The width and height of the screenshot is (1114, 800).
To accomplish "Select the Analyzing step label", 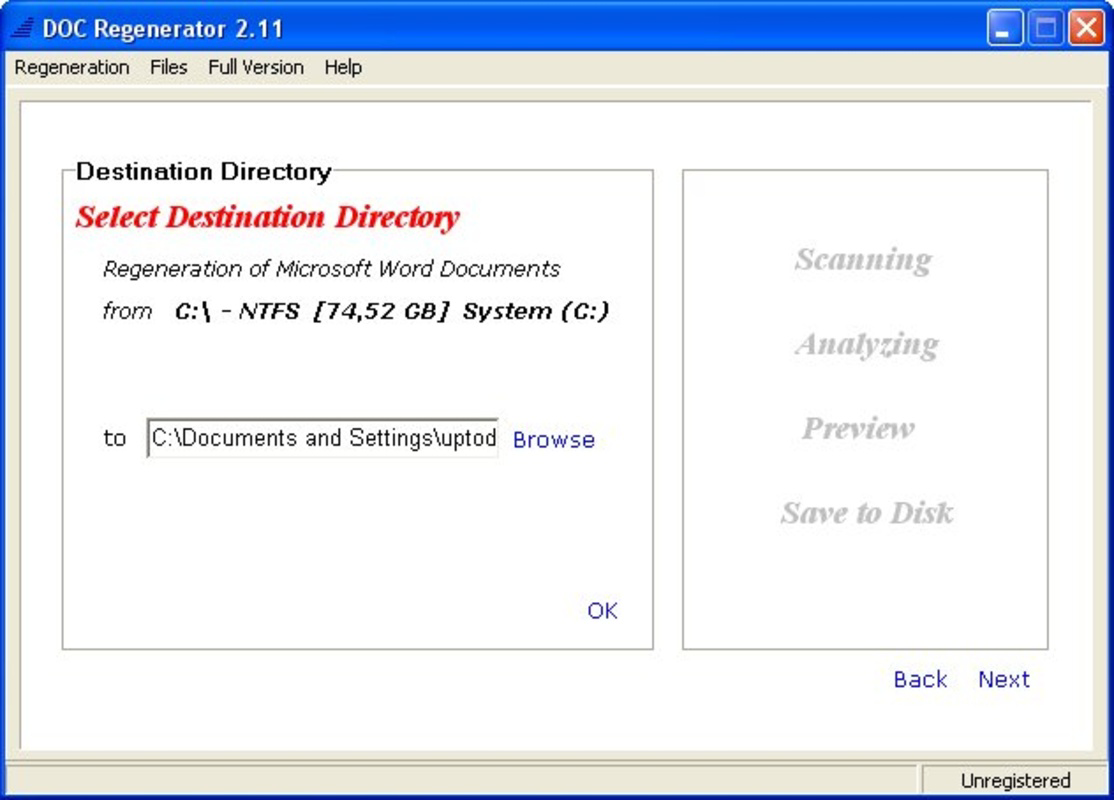I will coord(865,345).
